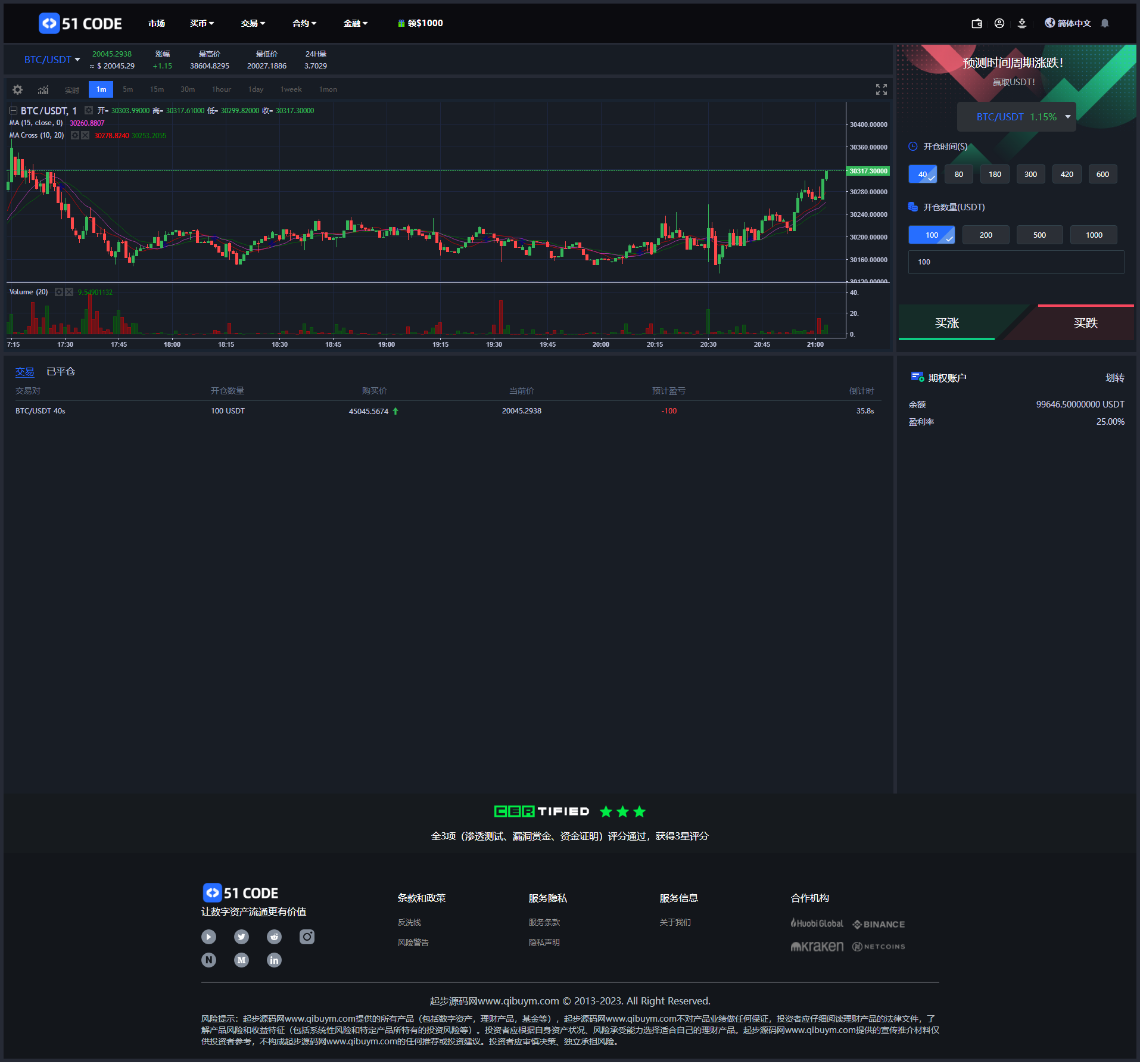Open the wallet icon in header
Image resolution: width=1140 pixels, height=1064 pixels.
point(977,23)
